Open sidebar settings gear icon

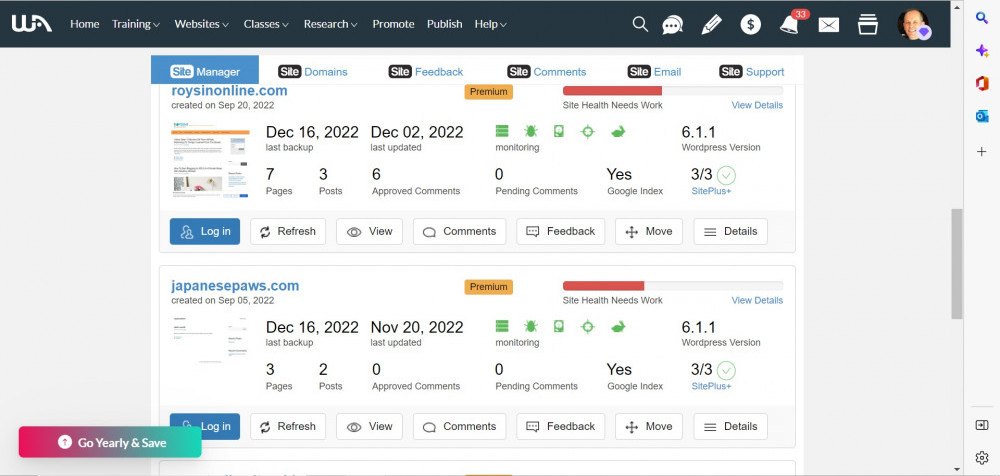tap(982, 457)
